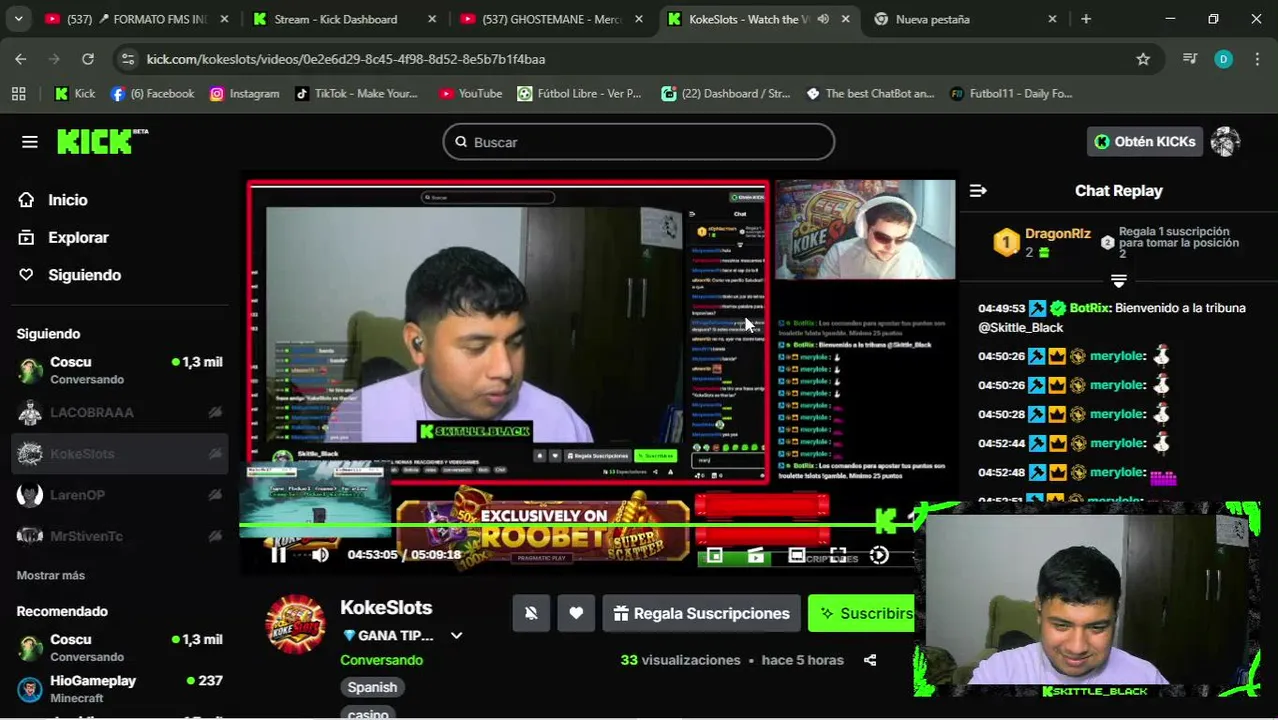The image size is (1278, 720).
Task: View site information icon in address bar
Action: click(x=128, y=59)
